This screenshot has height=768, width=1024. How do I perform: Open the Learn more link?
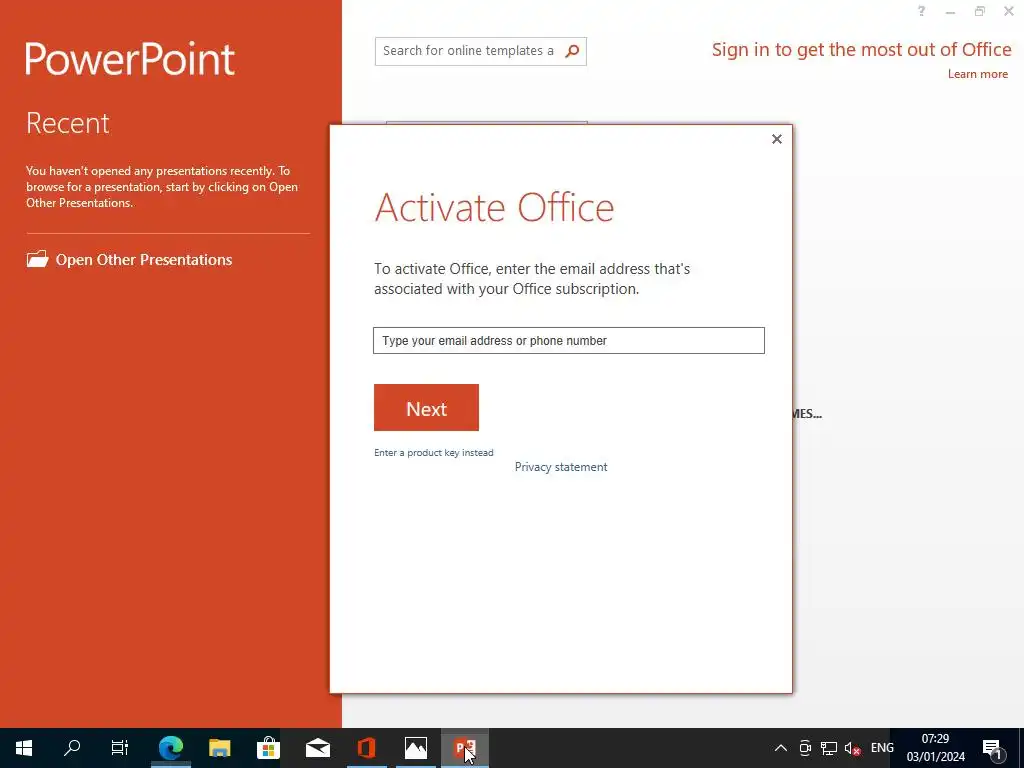coord(978,74)
